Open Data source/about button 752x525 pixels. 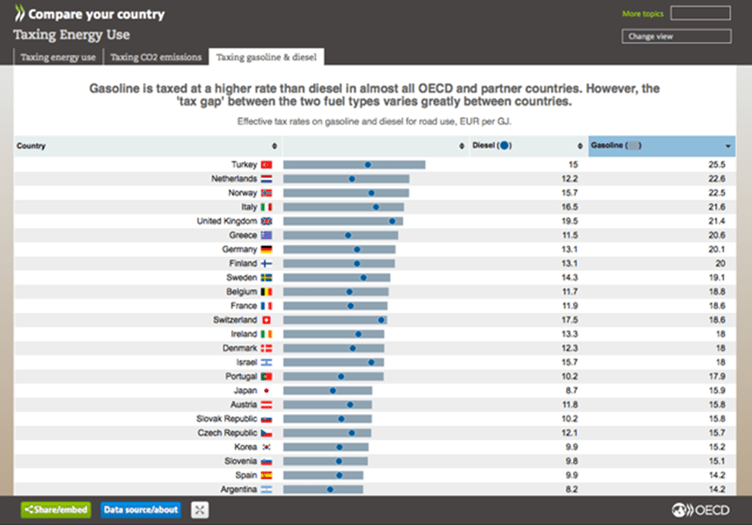click(141, 509)
